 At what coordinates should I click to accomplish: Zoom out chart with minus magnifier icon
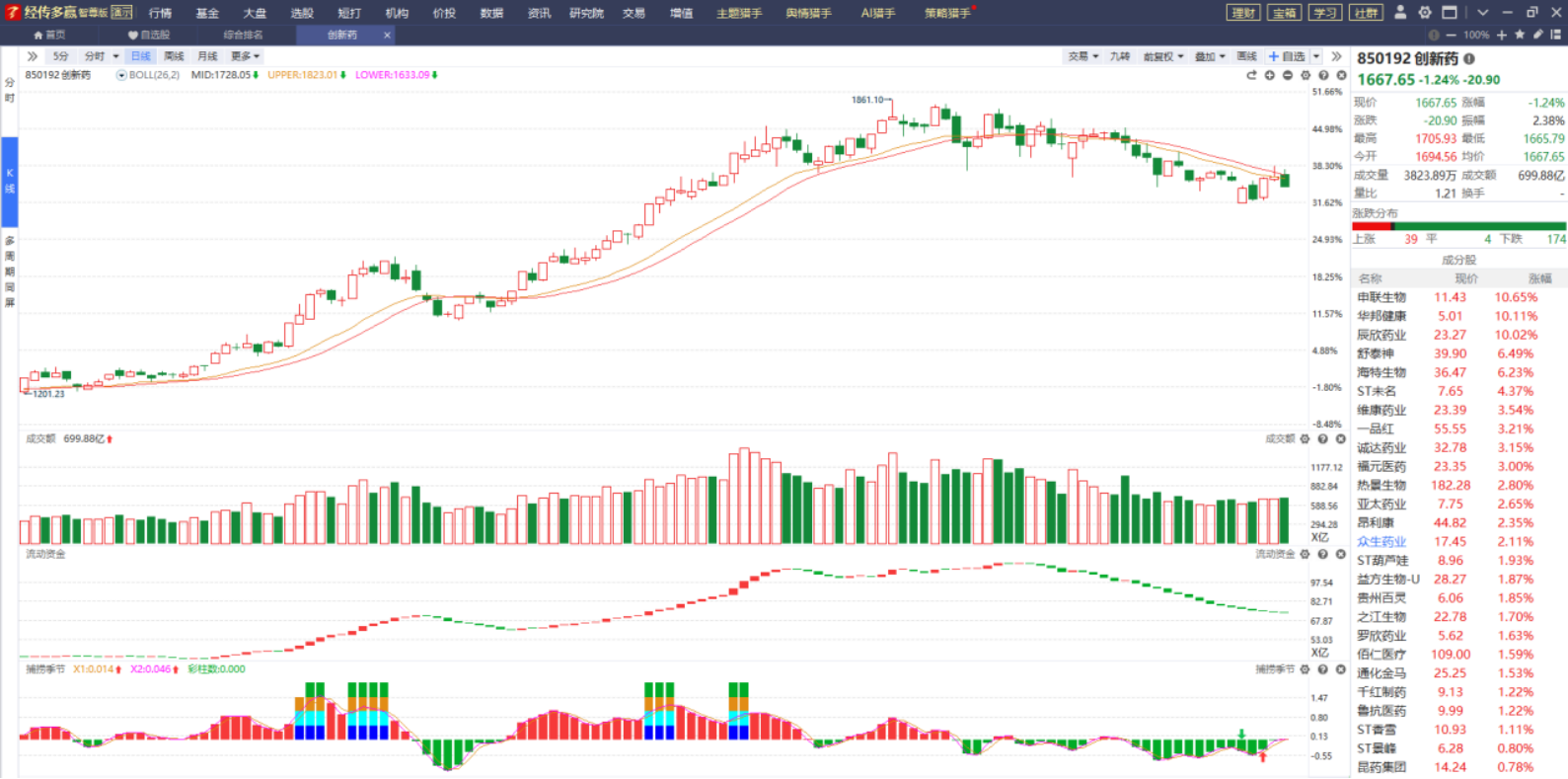coord(1288,75)
